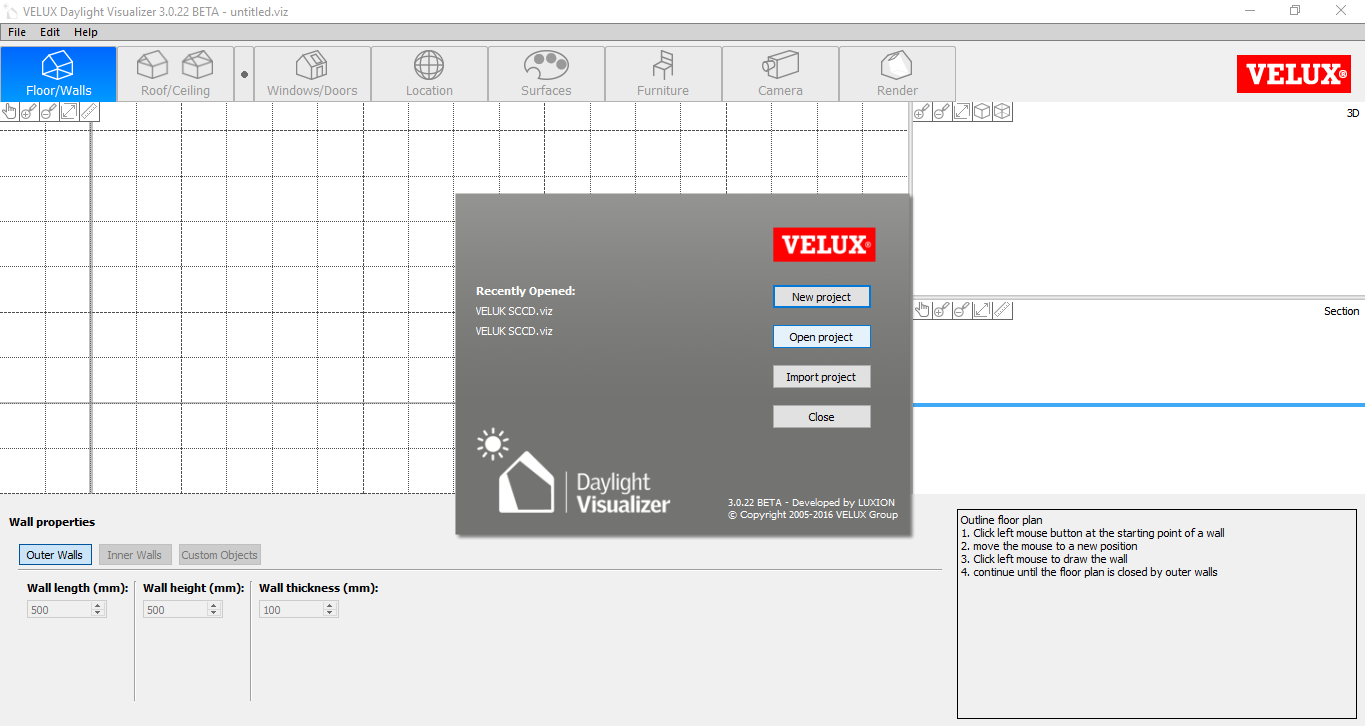Image resolution: width=1365 pixels, height=726 pixels.
Task: Click the small dot button beside Roof/Ceiling
Action: click(244, 74)
